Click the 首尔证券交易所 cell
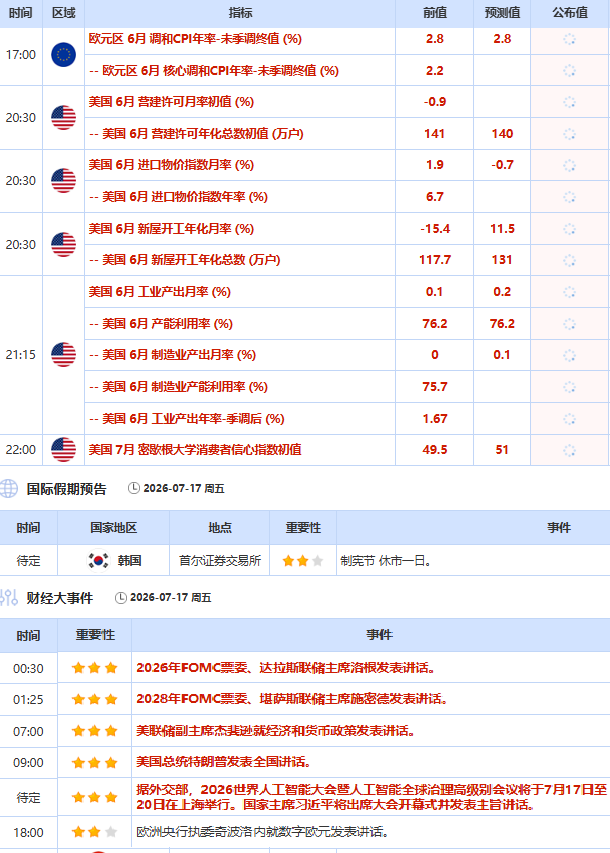610x853 pixels. click(220, 561)
